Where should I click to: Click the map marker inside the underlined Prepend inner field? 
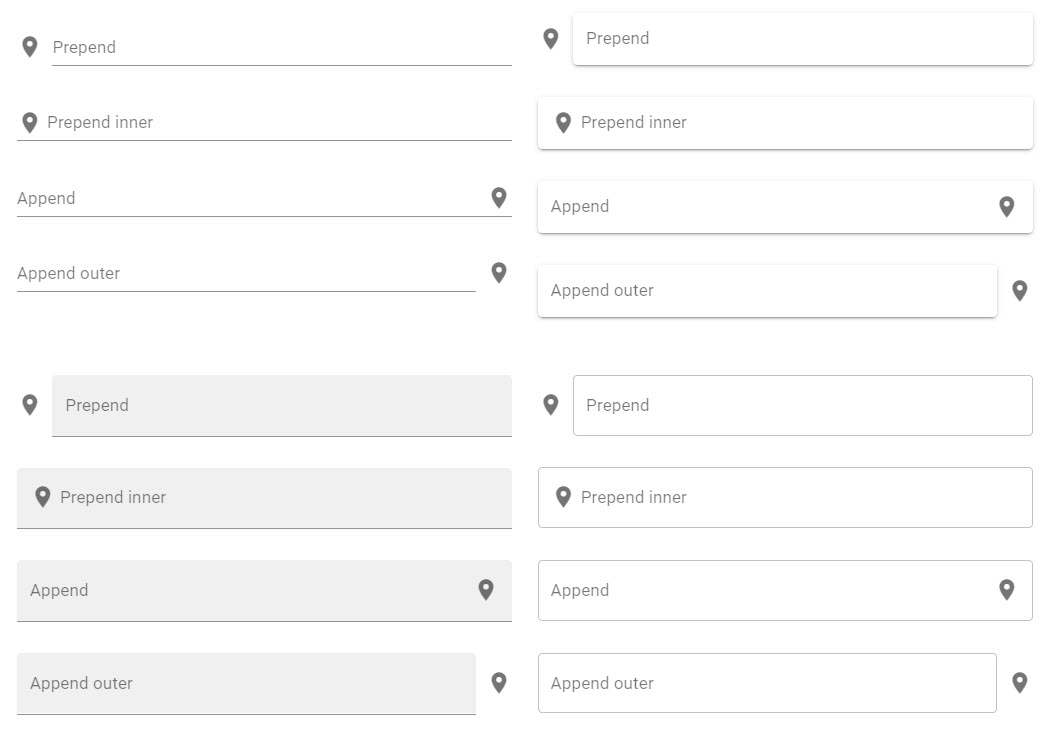tap(29, 122)
